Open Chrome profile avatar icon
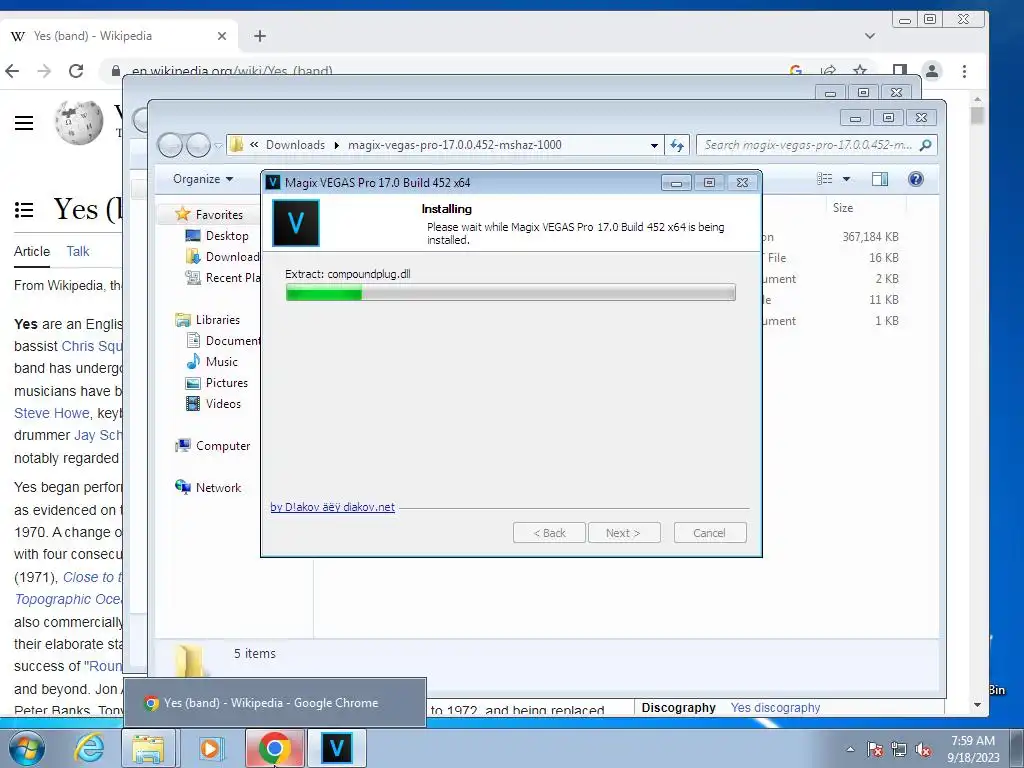 [932, 71]
